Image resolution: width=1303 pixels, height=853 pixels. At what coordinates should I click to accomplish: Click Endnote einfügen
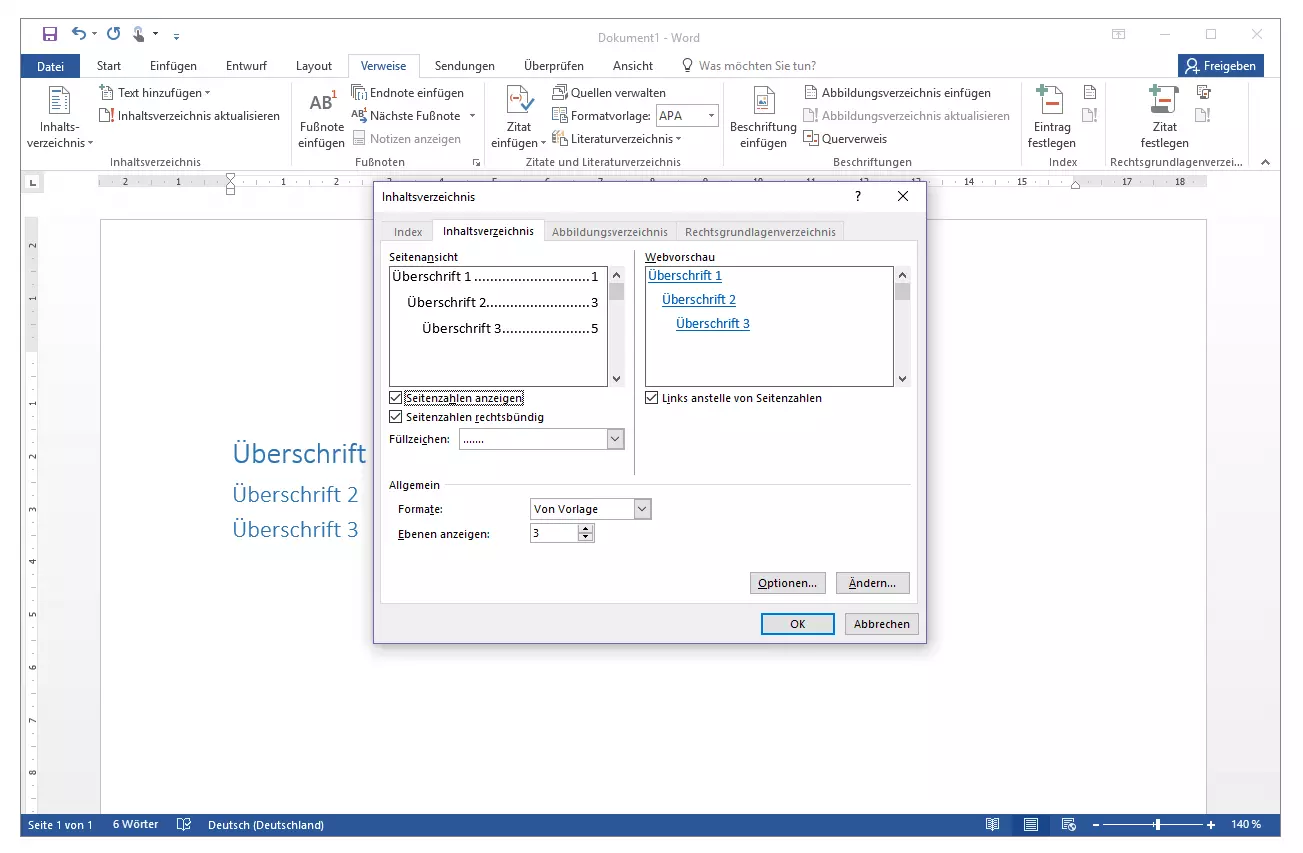(408, 93)
